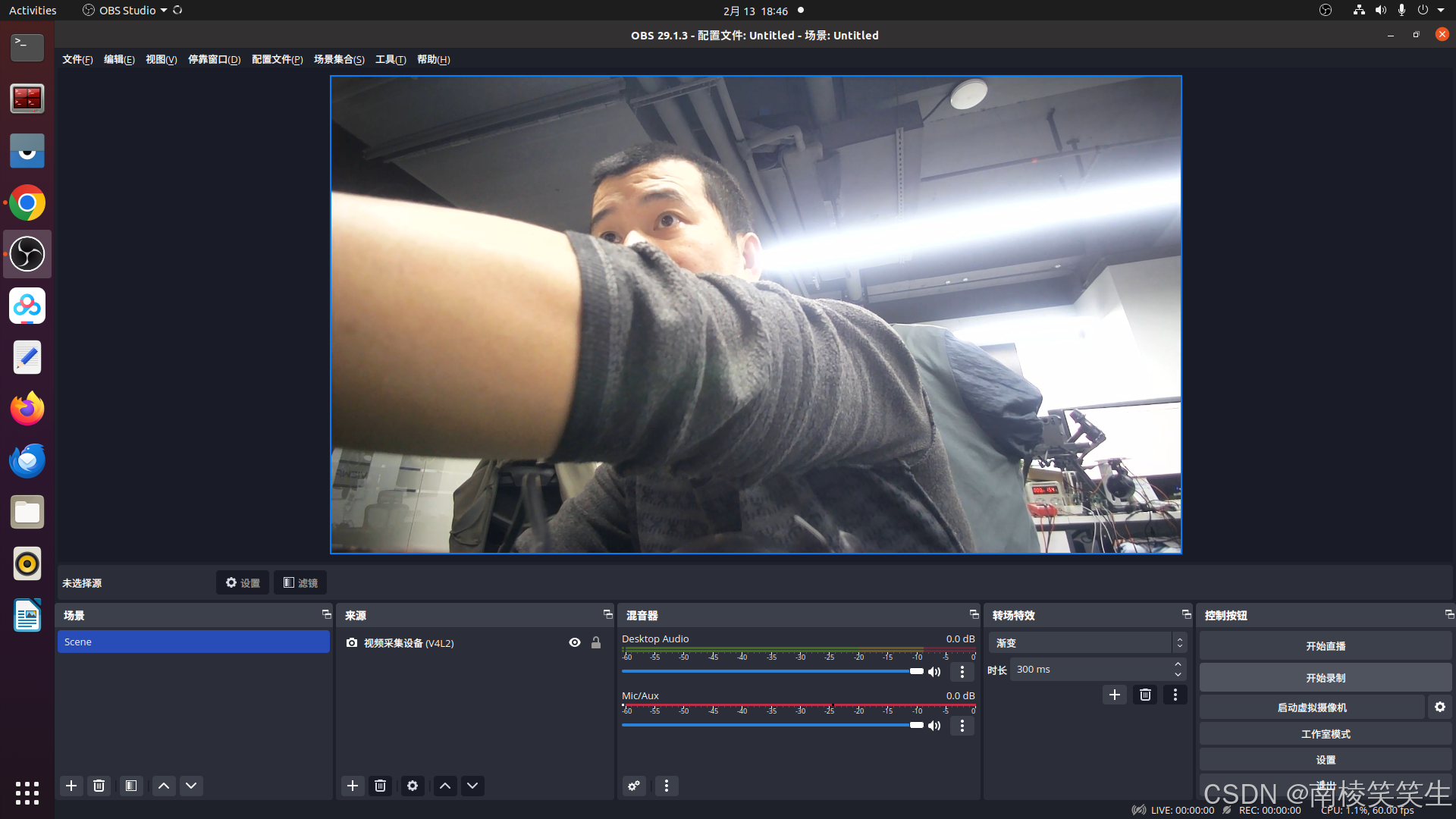Open source properties gear in Sources toolbar
The image size is (1456, 819).
pos(413,786)
